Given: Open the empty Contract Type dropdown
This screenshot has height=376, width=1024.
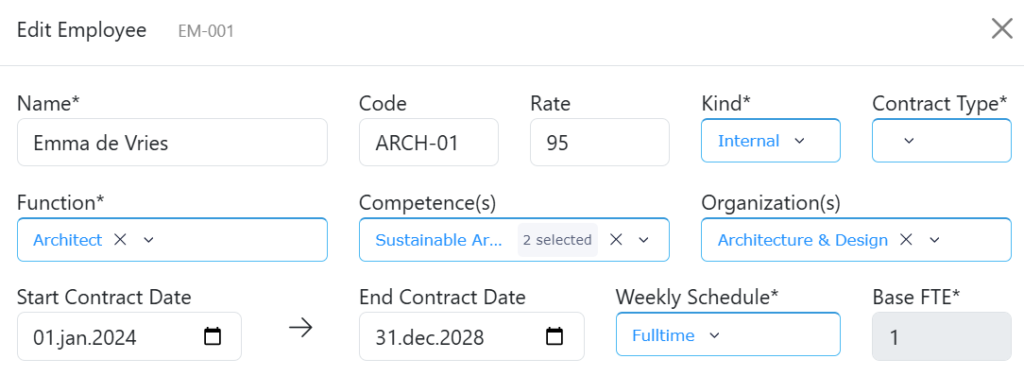Looking at the screenshot, I should (x=942, y=140).
